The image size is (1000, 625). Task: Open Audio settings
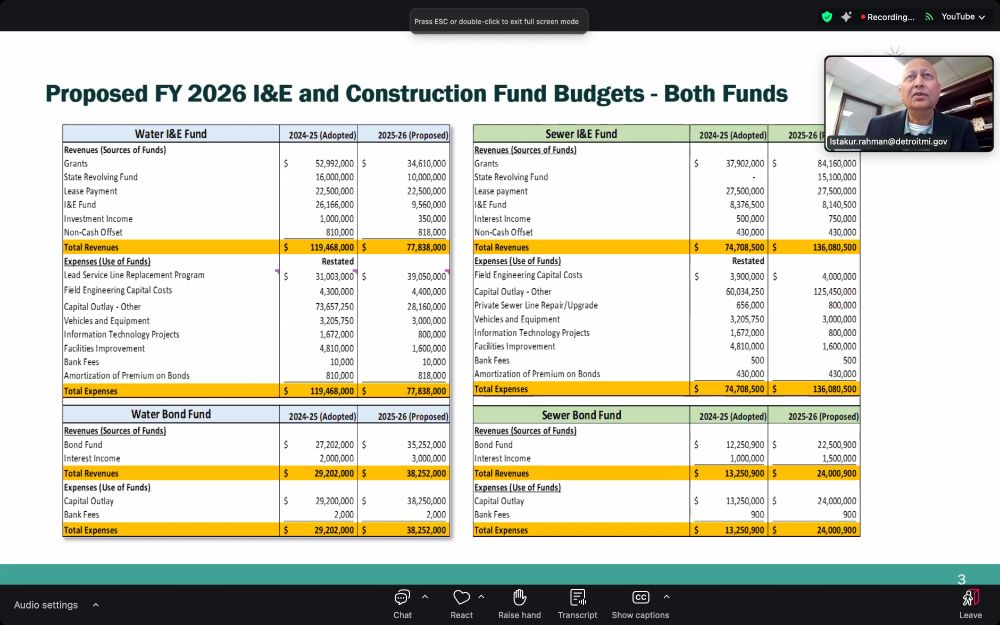point(46,605)
